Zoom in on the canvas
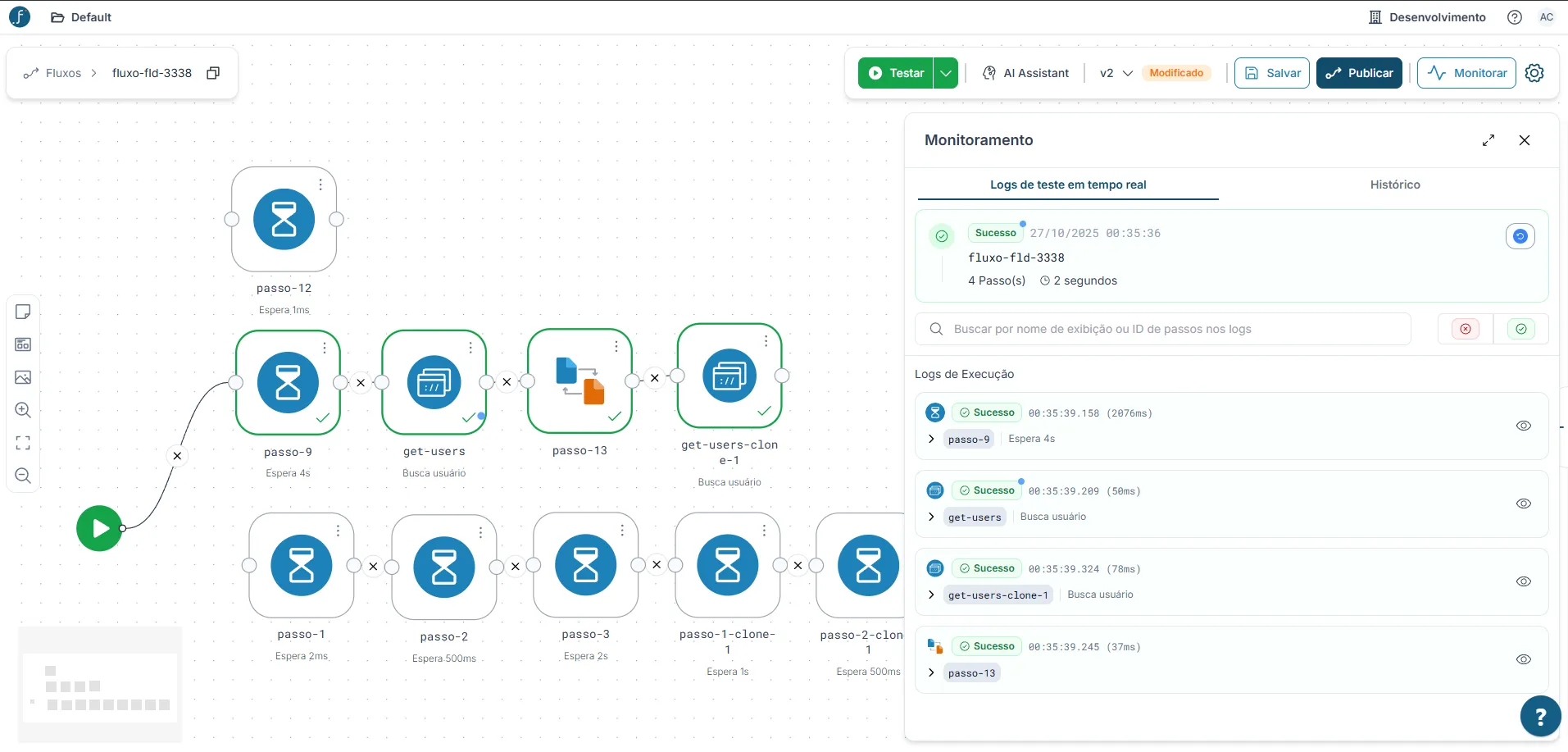The height and width of the screenshot is (752, 1568). [23, 410]
